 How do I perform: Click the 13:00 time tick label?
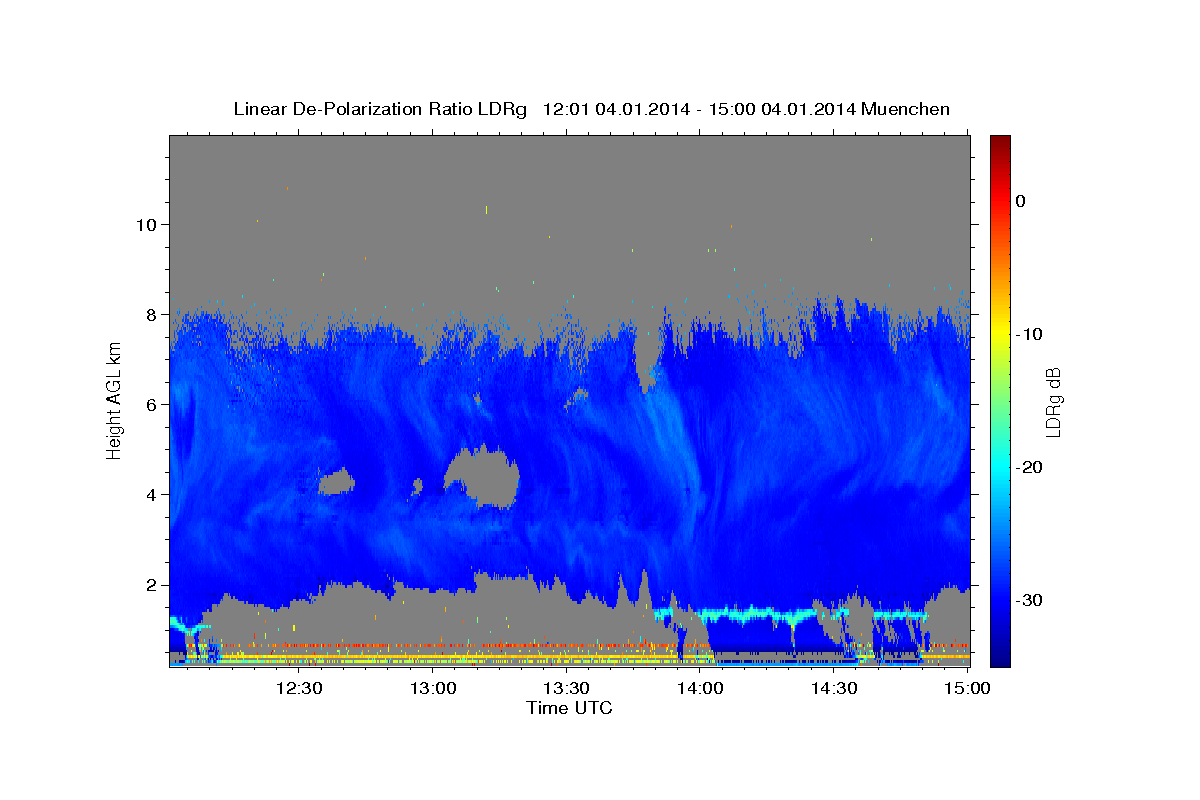tap(433, 688)
